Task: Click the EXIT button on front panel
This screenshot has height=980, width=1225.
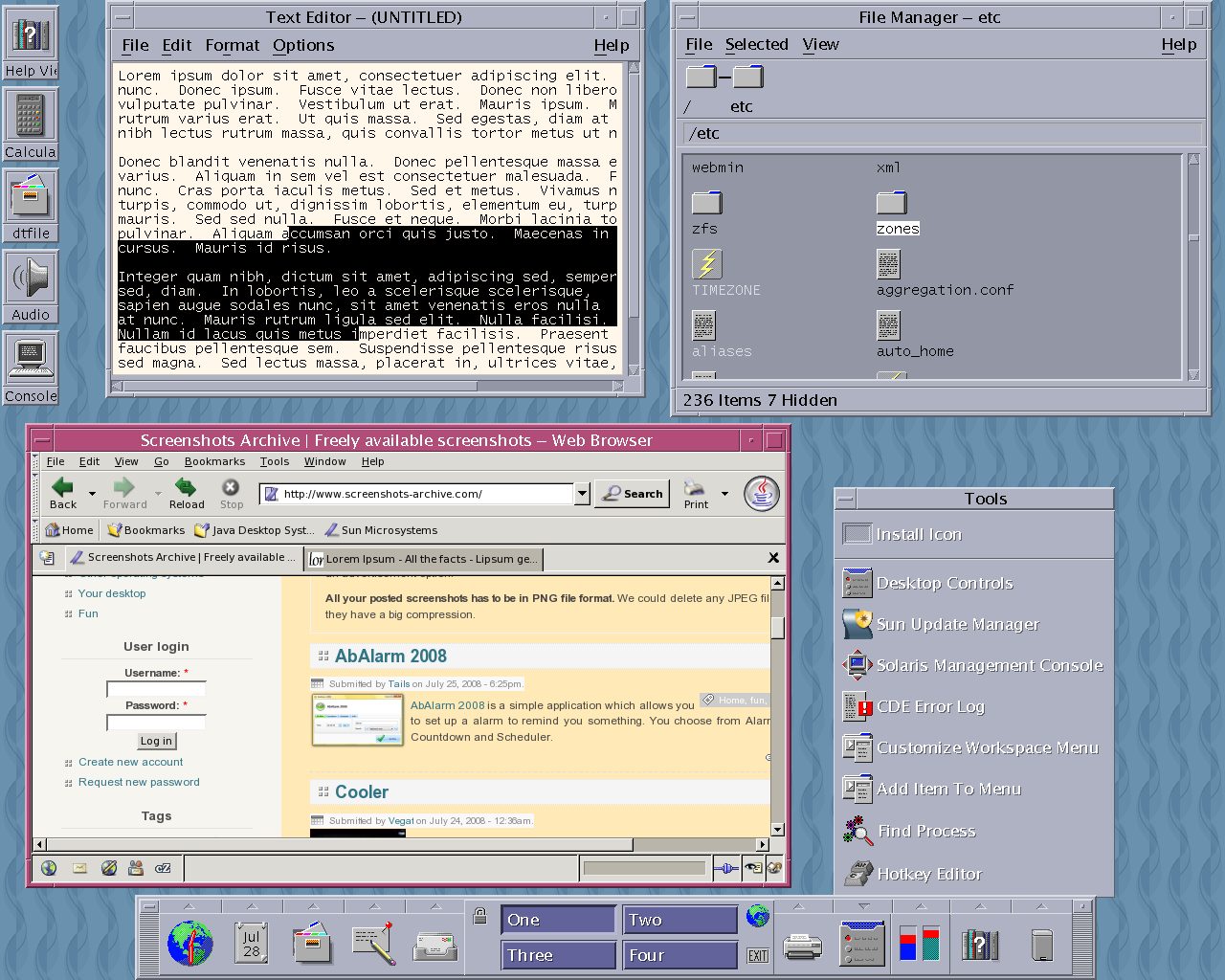Action: (x=758, y=955)
